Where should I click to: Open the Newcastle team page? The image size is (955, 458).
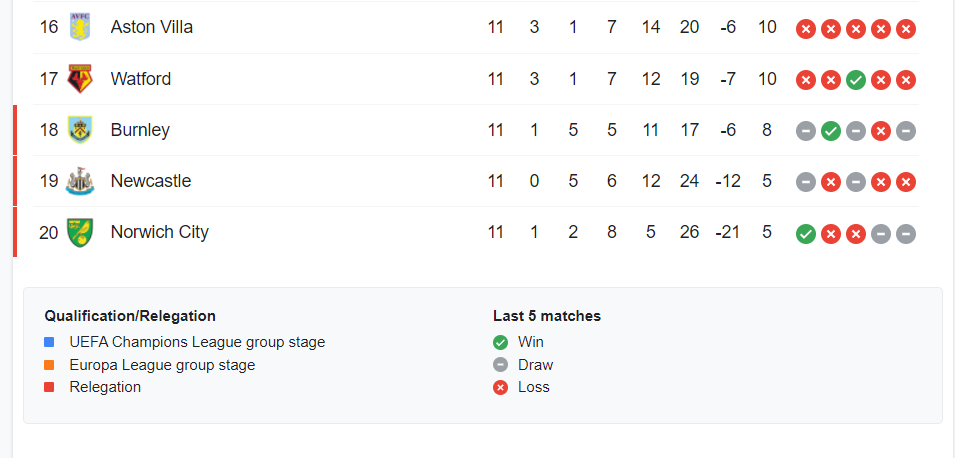pyautogui.click(x=150, y=181)
